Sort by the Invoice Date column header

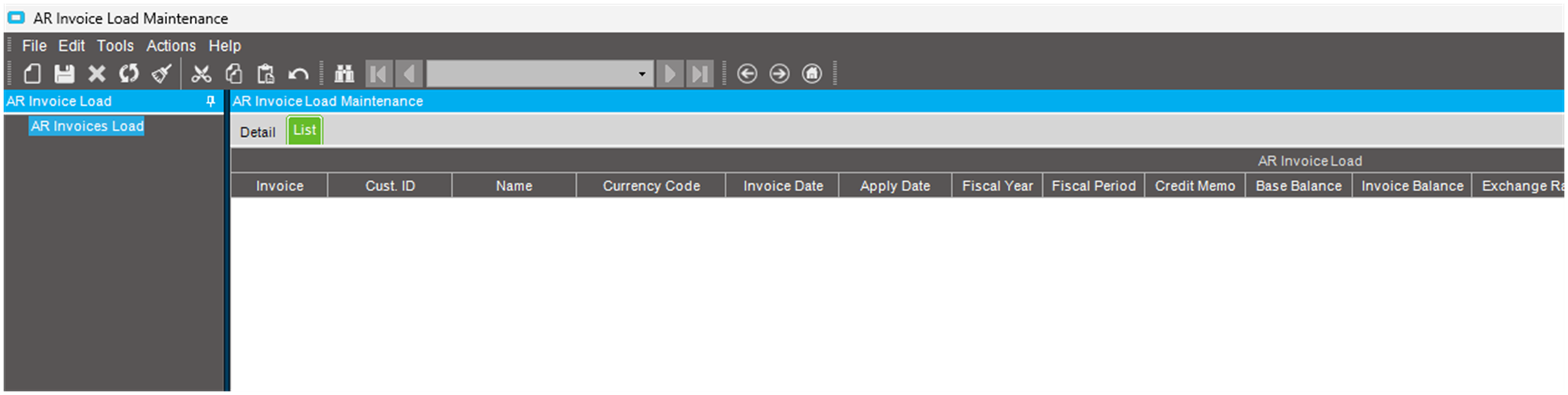[x=783, y=186]
